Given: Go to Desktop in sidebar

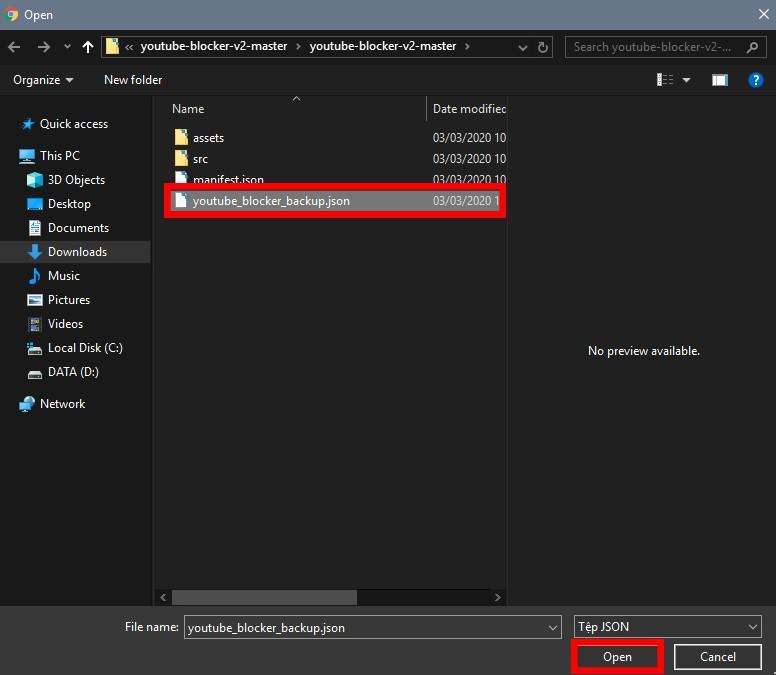Looking at the screenshot, I should pos(69,204).
